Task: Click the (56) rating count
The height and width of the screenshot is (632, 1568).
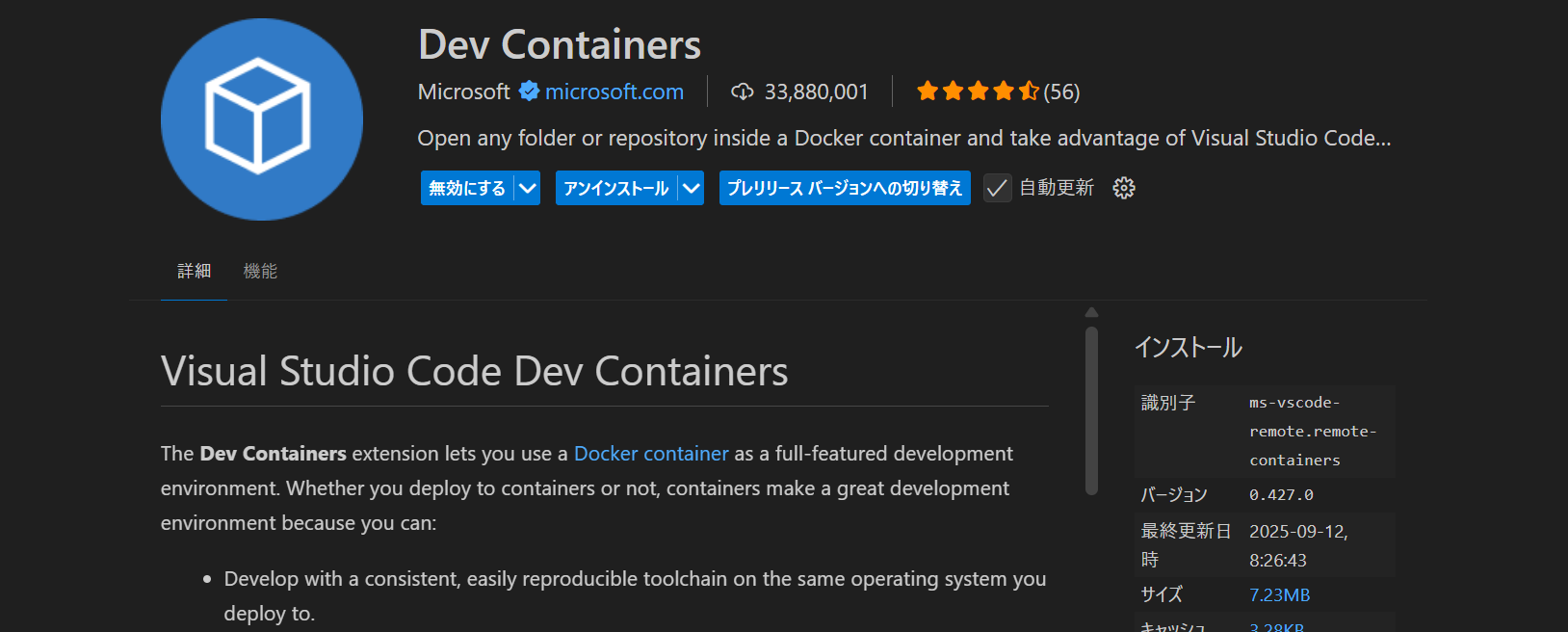Action: 1061,92
